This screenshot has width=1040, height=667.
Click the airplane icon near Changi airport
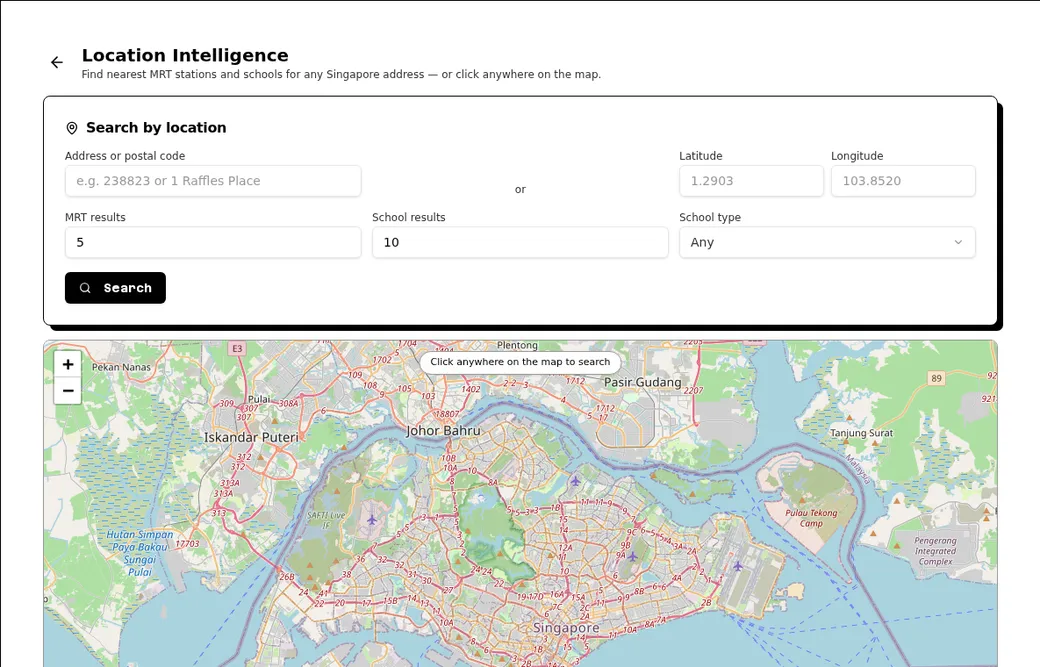pos(738,566)
